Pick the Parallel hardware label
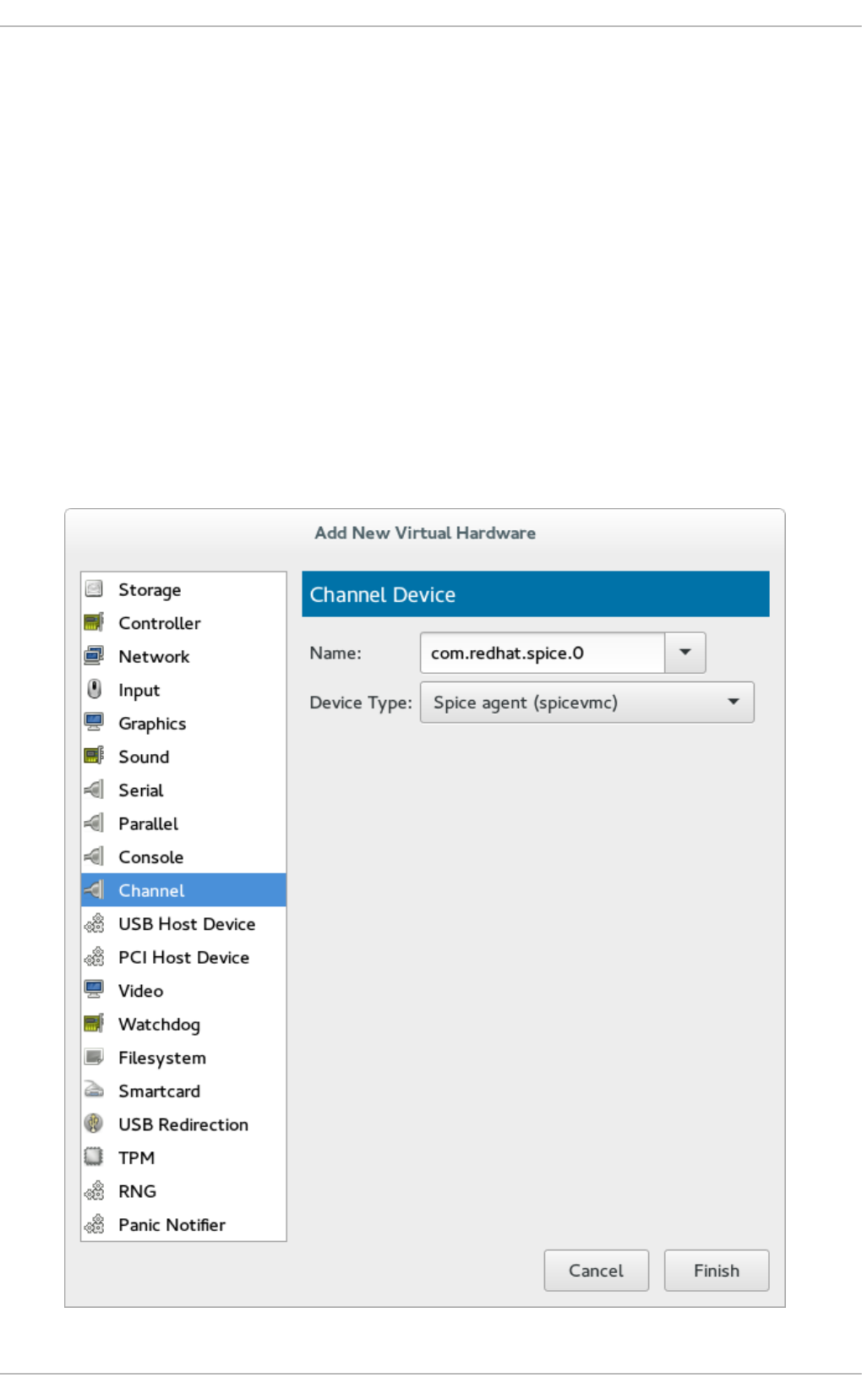862x1400 pixels. tap(148, 823)
